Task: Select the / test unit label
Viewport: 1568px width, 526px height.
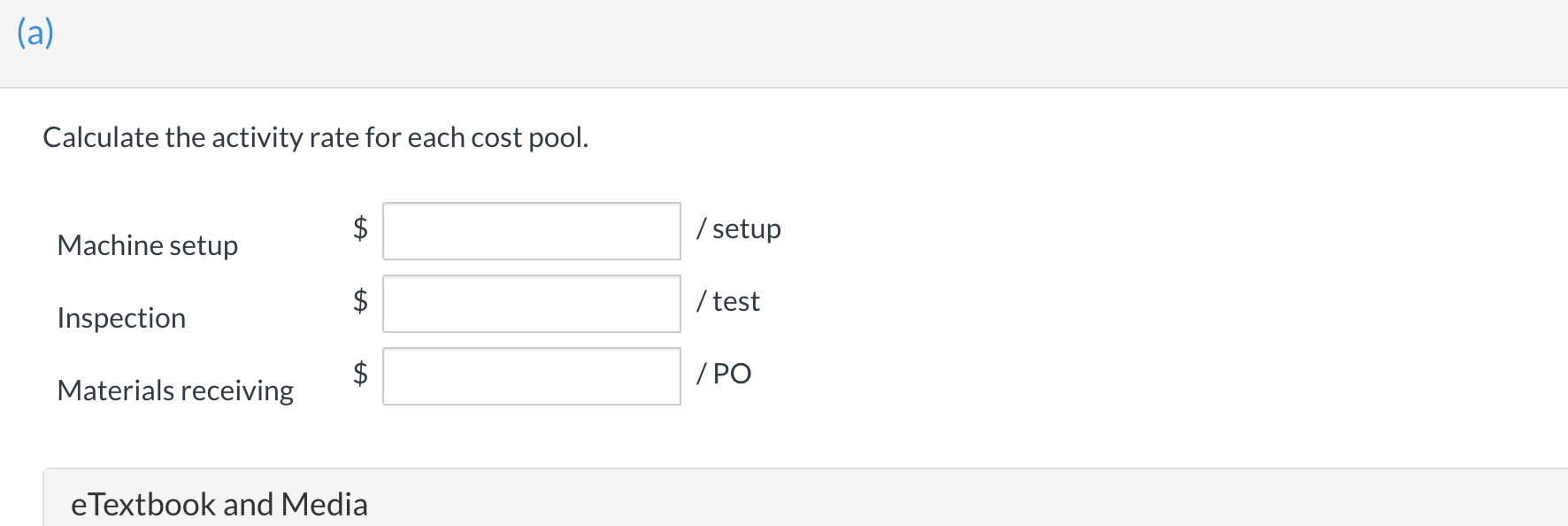Action: coord(728,301)
